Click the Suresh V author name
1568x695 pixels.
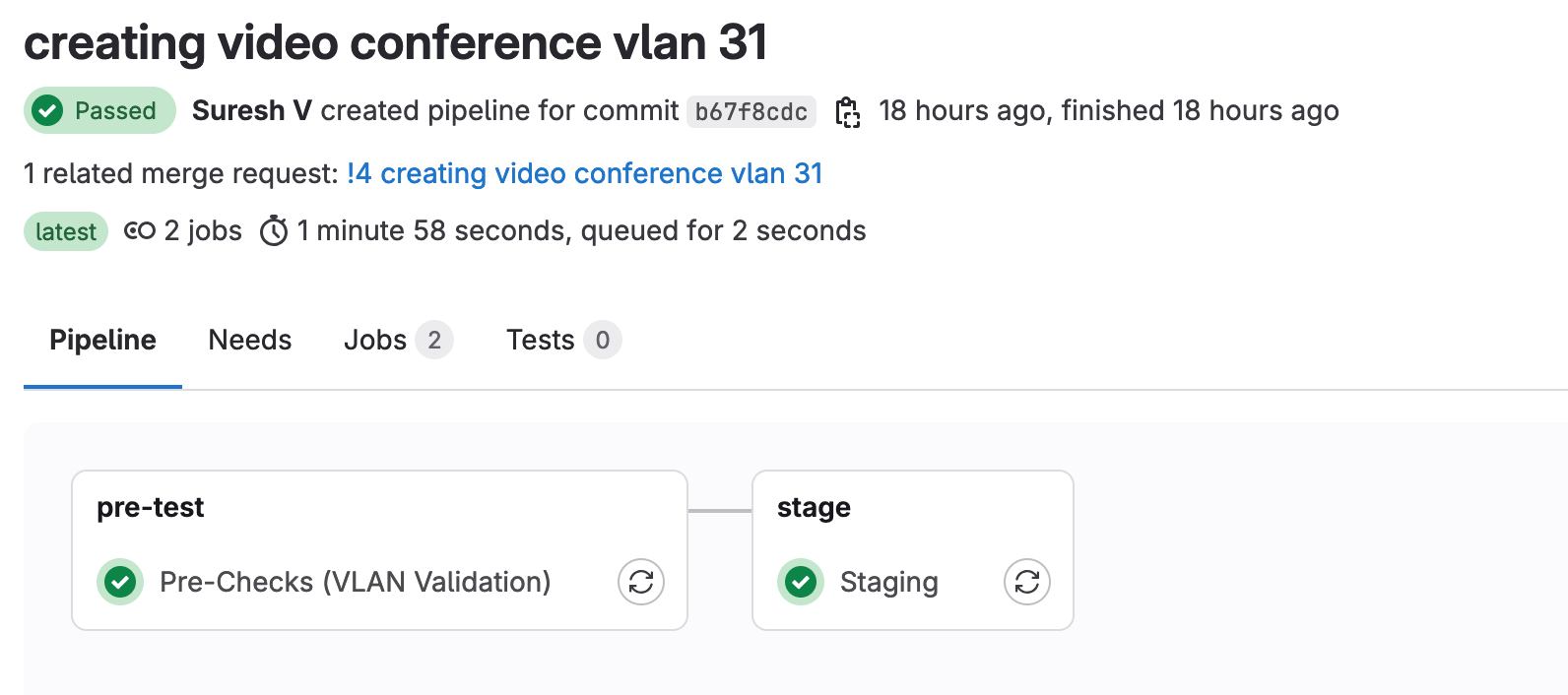(252, 110)
